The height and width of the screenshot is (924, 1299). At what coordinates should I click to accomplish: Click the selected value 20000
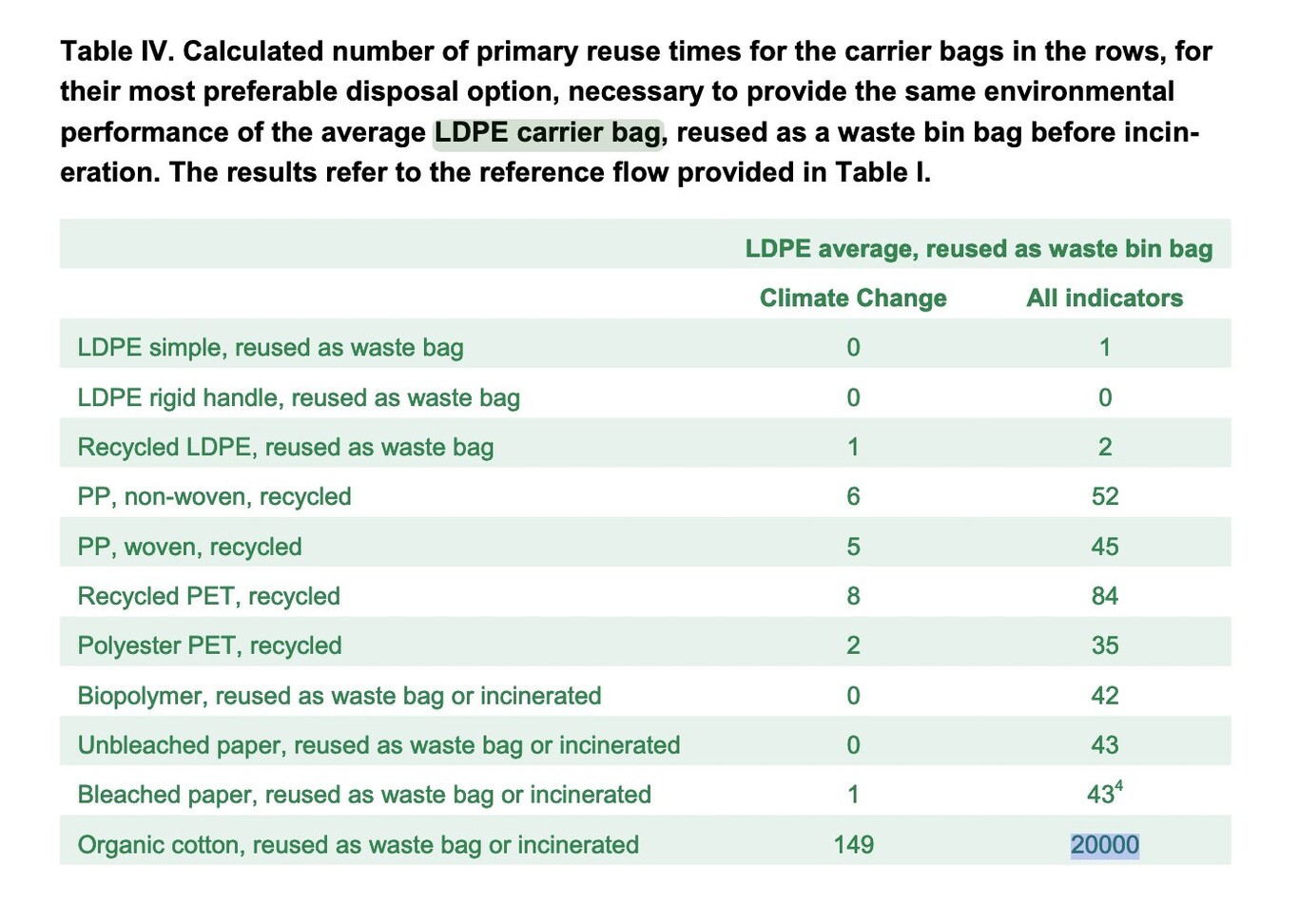click(x=1104, y=844)
